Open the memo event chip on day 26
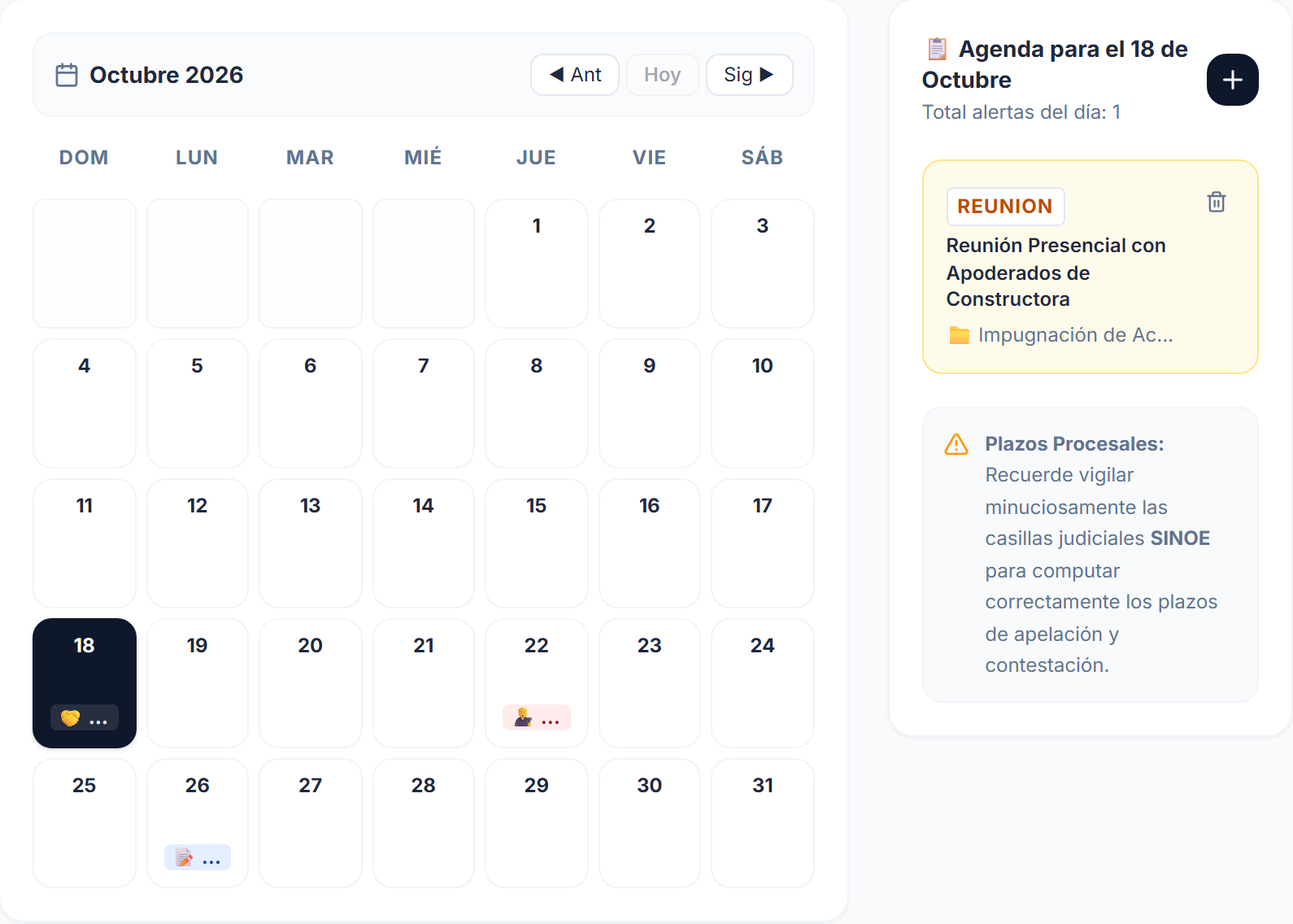The image size is (1293, 924). [198, 858]
